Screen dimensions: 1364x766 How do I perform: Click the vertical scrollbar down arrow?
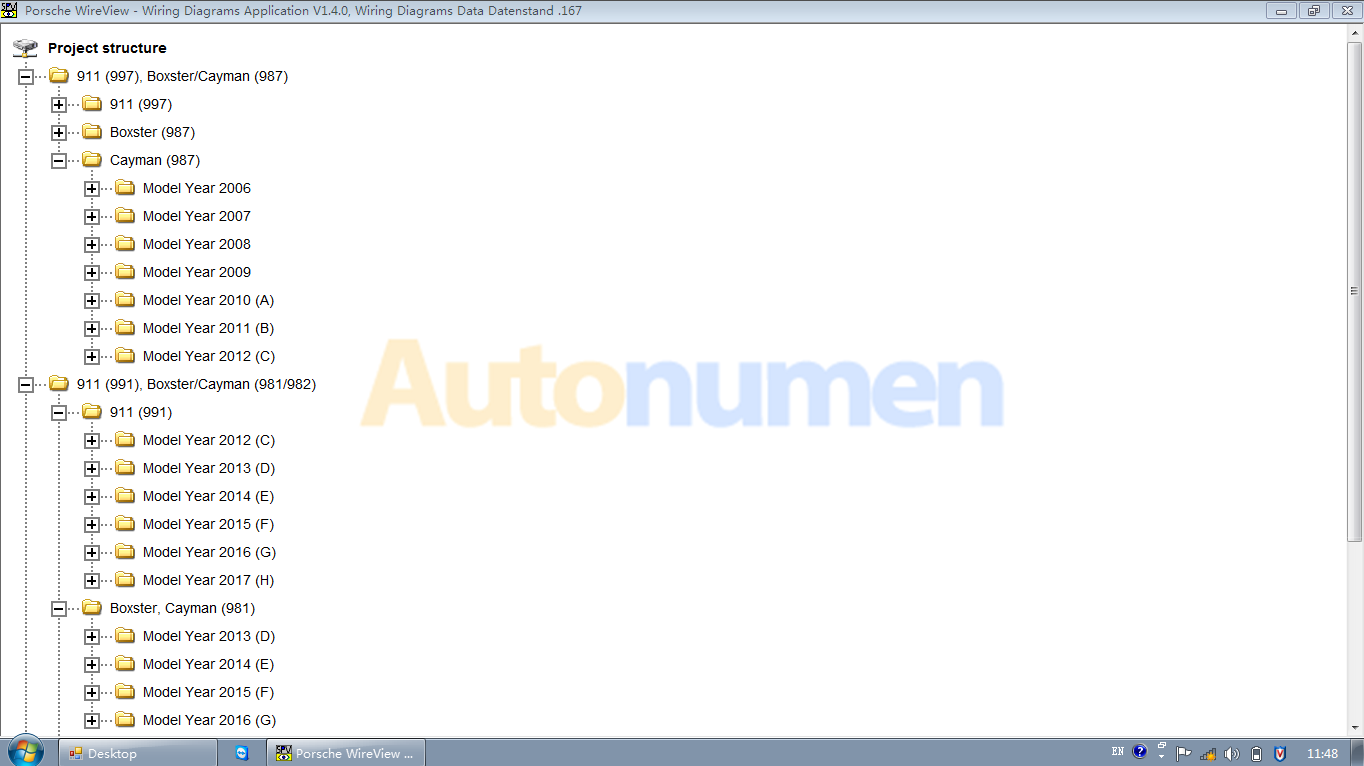coord(1355,729)
